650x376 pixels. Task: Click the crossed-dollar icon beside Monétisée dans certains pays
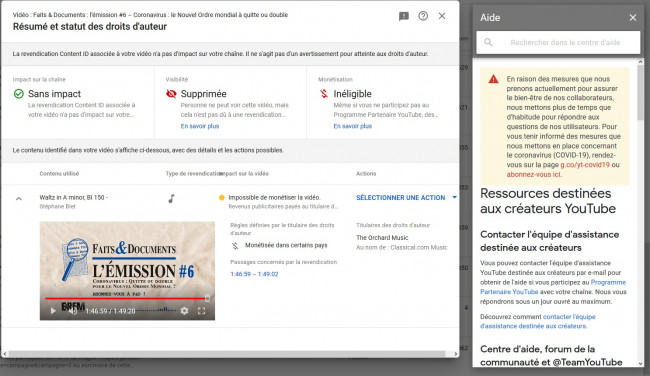coord(235,246)
